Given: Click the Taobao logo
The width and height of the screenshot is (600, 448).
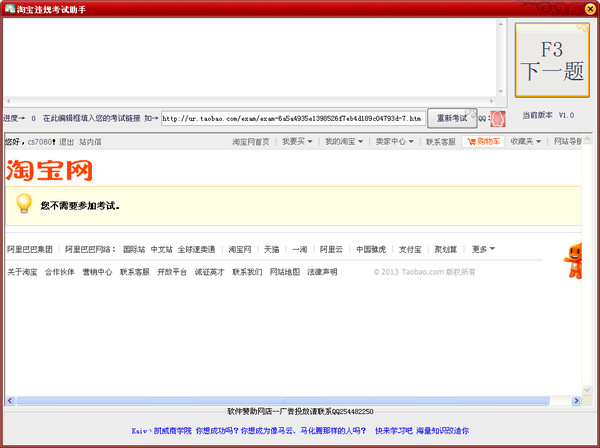Looking at the screenshot, I should 49,170.
